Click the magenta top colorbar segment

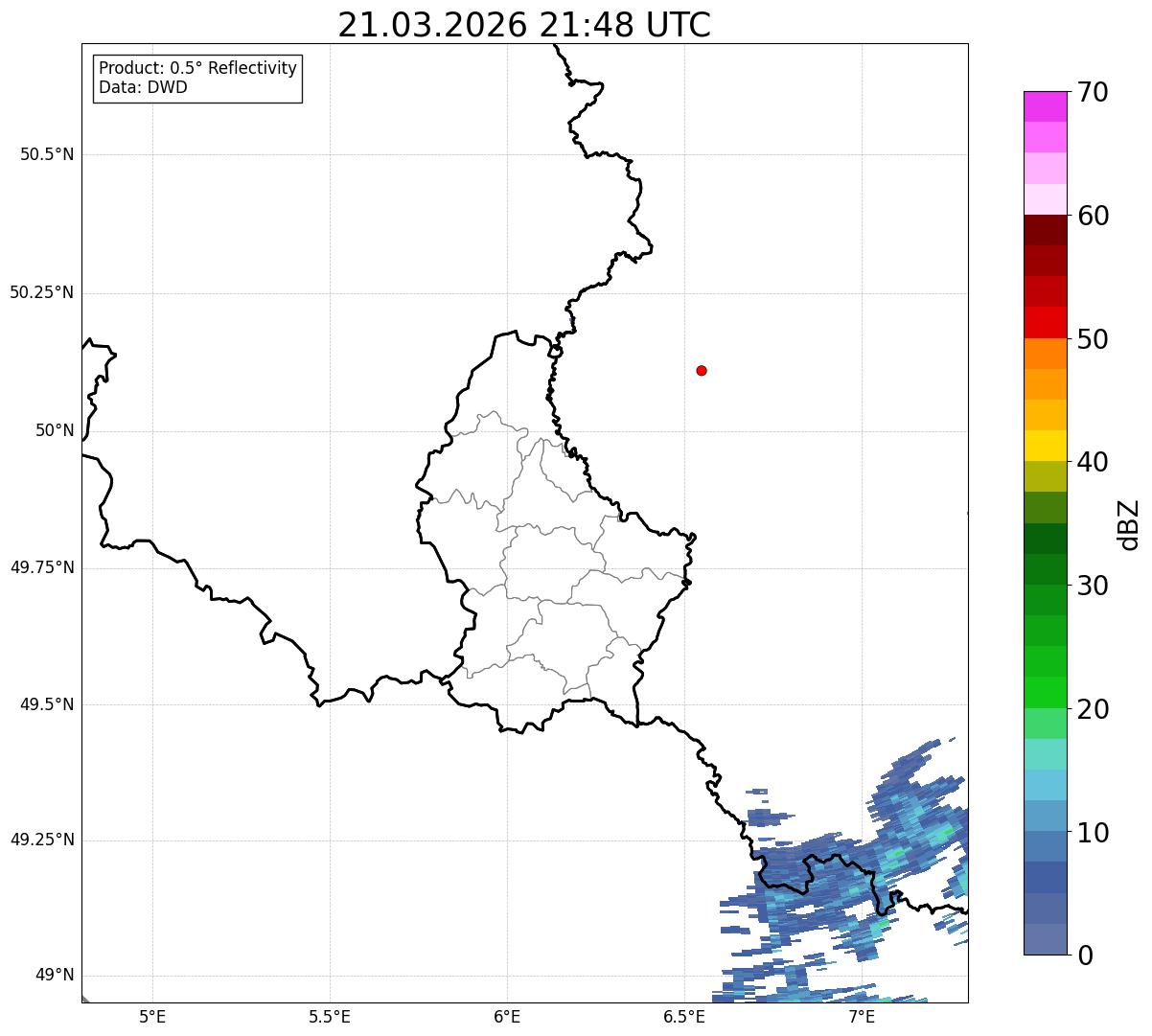click(x=1045, y=106)
